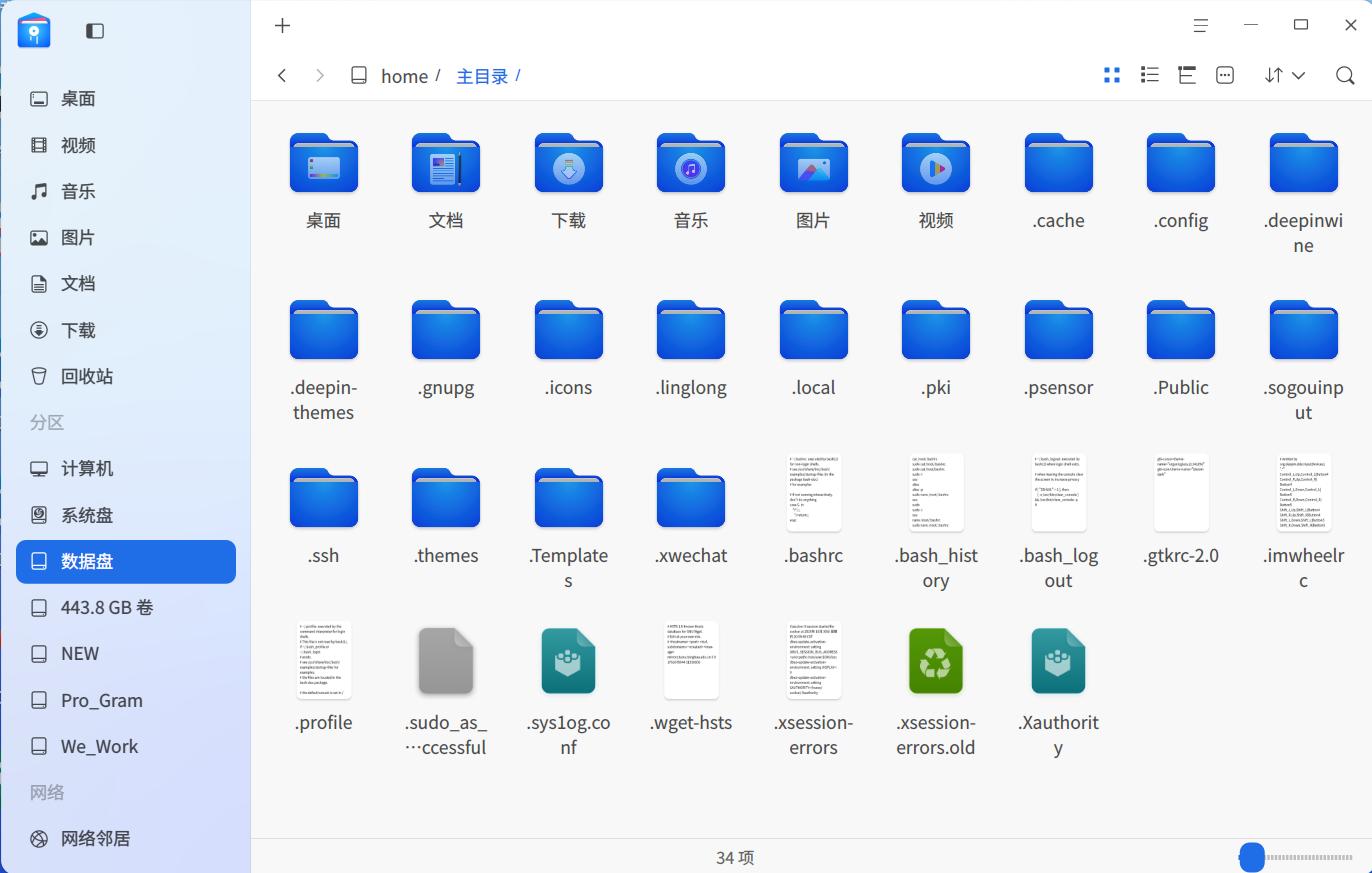Viewport: 1372px width, 873px height.
Task: Open the sort order dropdown
Action: tap(1284, 75)
